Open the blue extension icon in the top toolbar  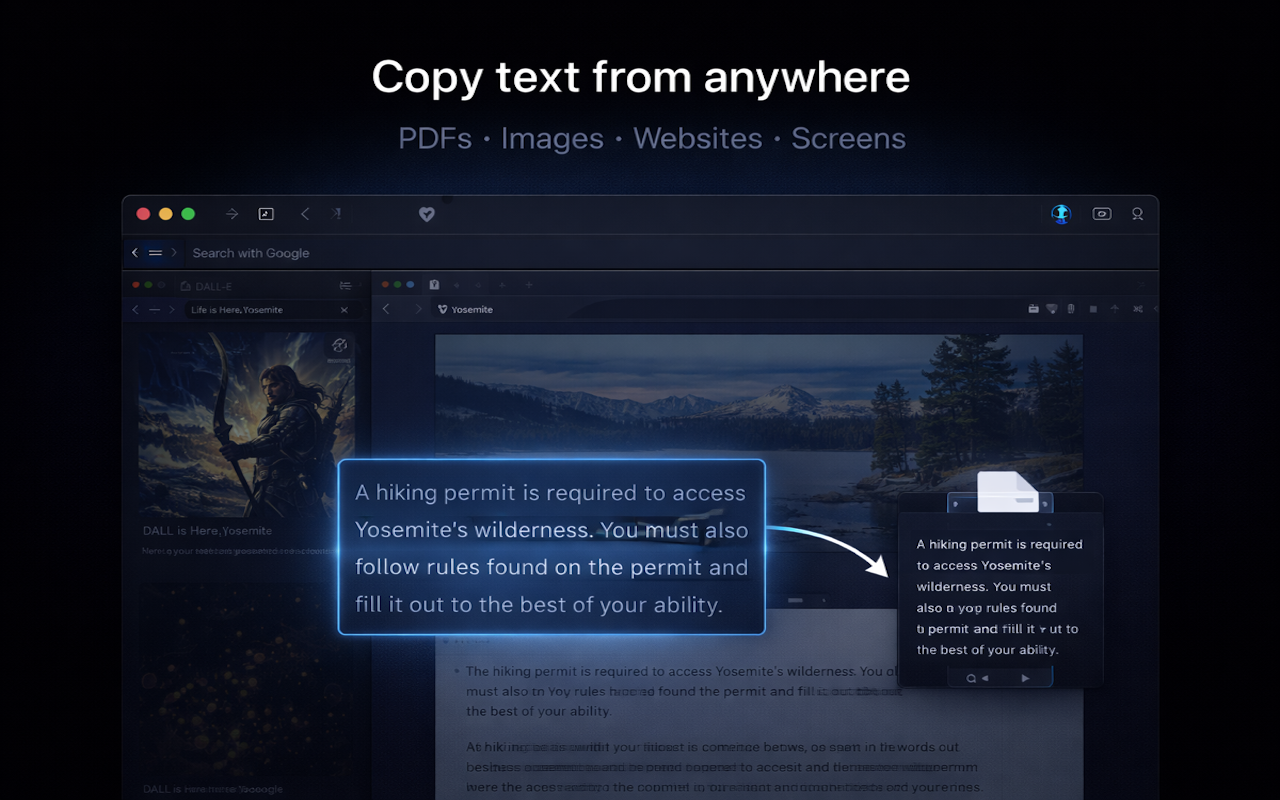pos(1061,213)
